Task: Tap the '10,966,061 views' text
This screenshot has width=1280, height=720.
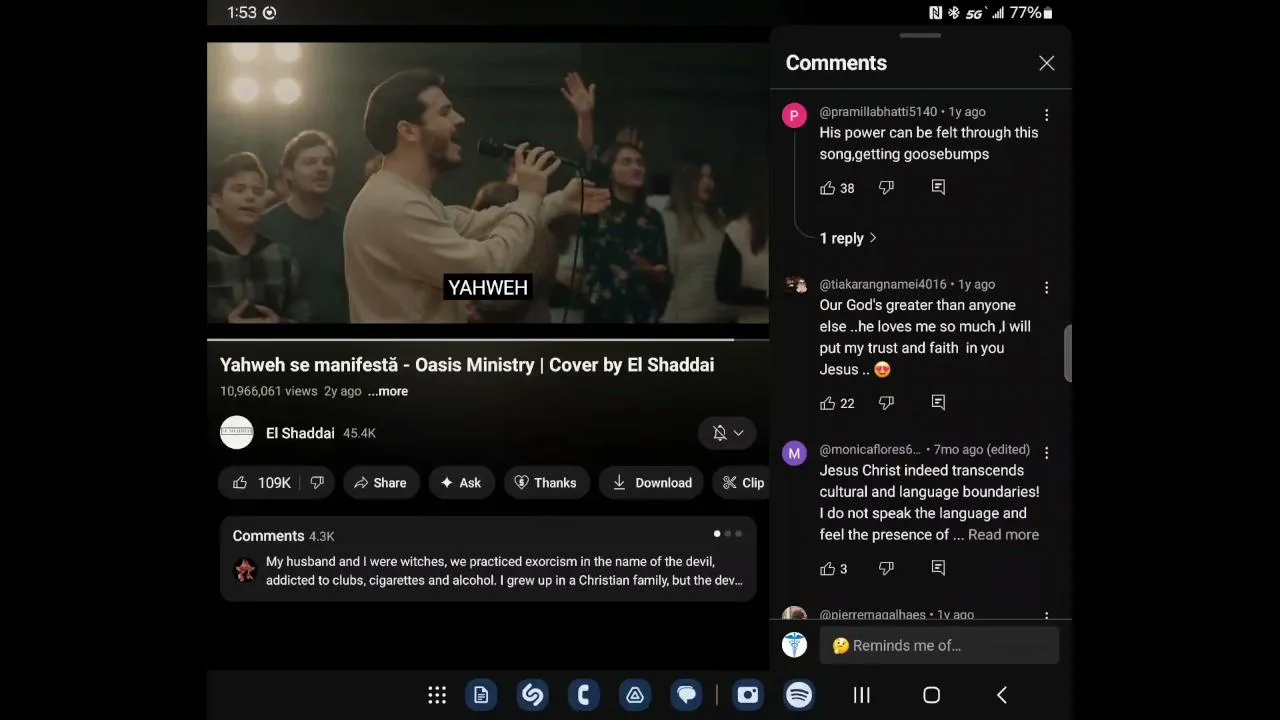Action: [x=268, y=391]
